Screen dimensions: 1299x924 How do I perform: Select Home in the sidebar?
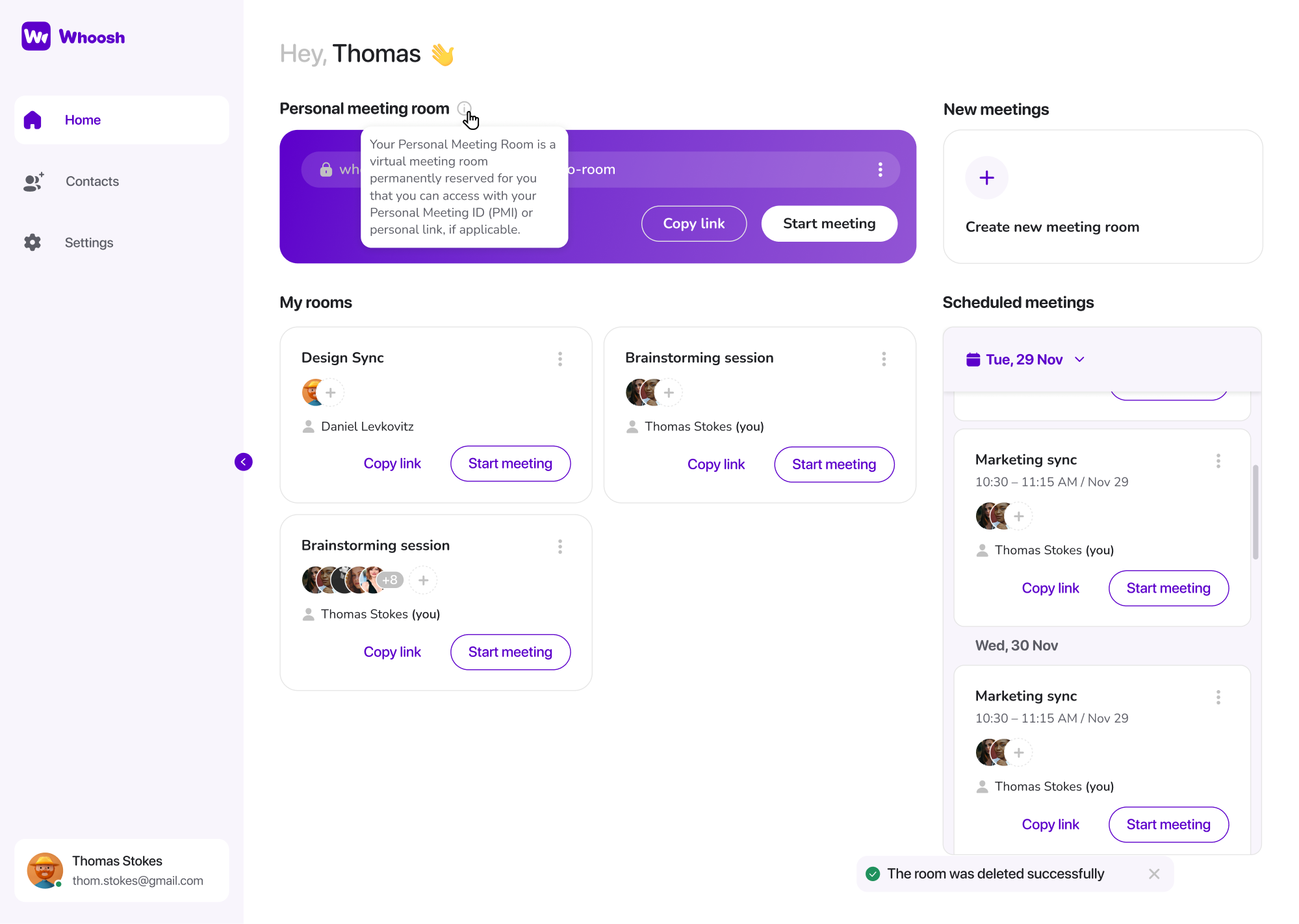122,120
